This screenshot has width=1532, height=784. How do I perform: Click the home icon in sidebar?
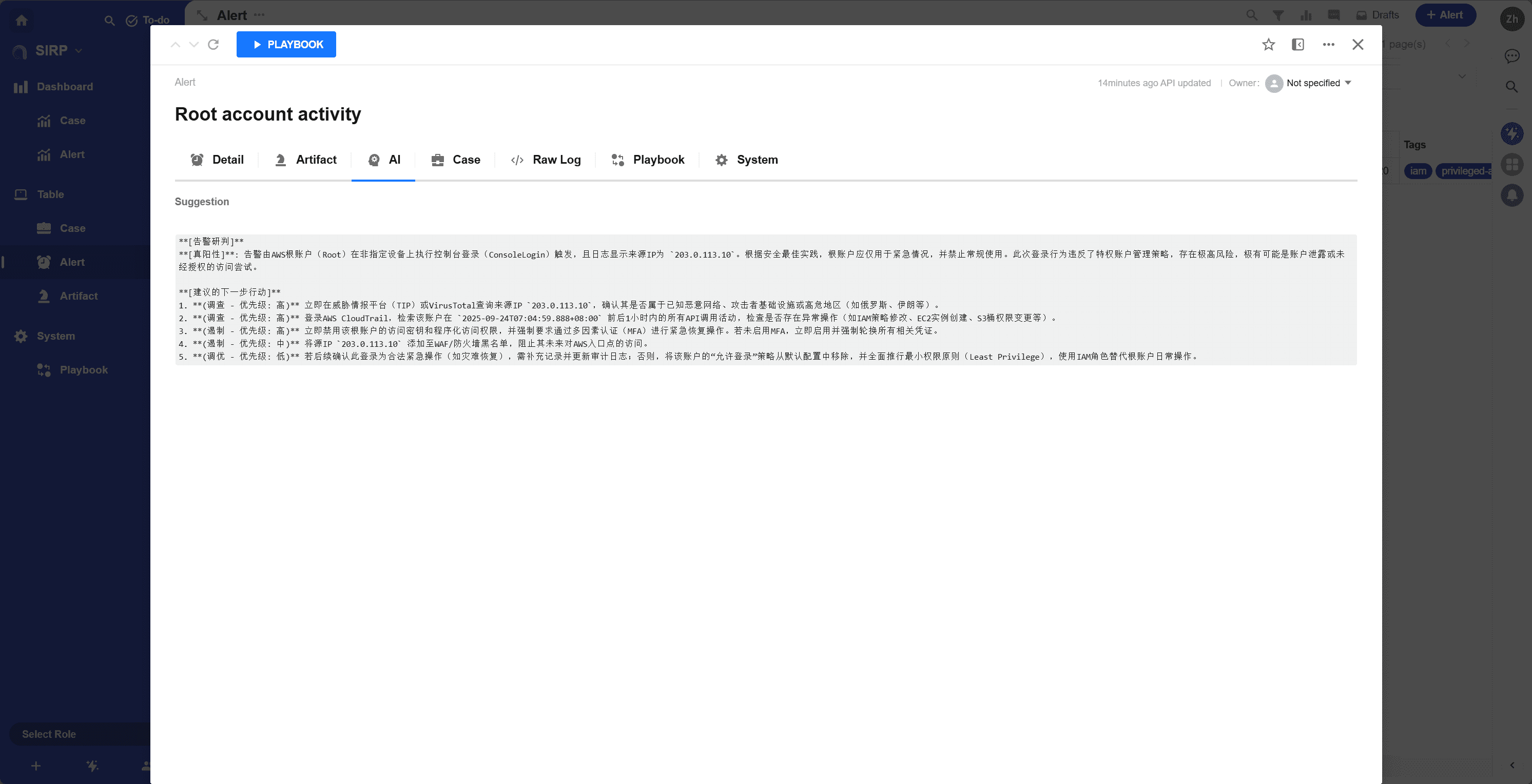pos(22,20)
